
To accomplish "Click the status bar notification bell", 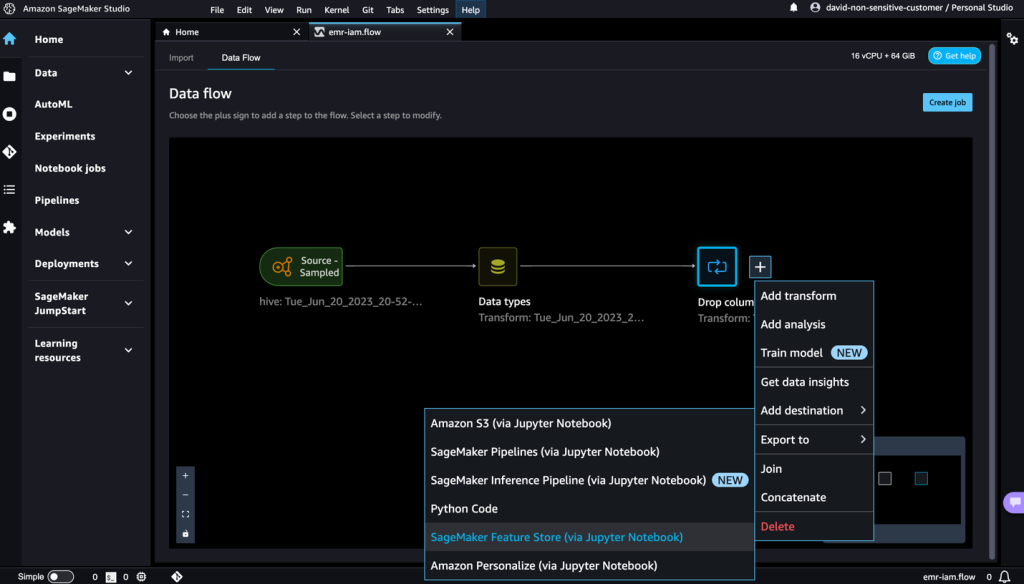I will coord(1004,577).
